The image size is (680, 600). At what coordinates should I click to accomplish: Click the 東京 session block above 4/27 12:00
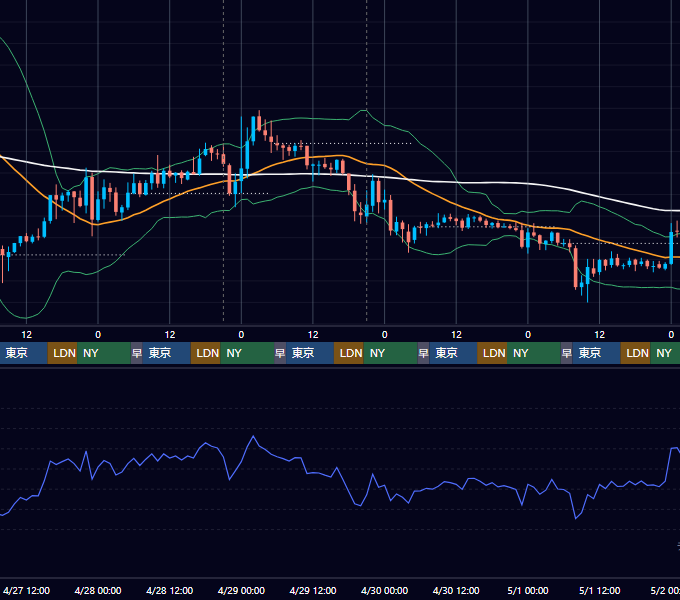click(x=23, y=353)
